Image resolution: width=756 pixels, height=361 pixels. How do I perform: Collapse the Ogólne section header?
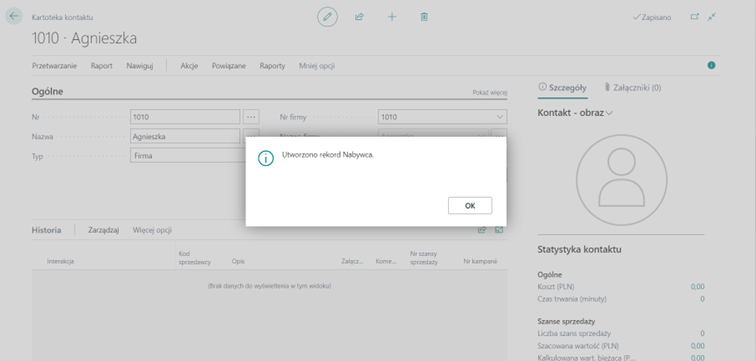[47, 91]
